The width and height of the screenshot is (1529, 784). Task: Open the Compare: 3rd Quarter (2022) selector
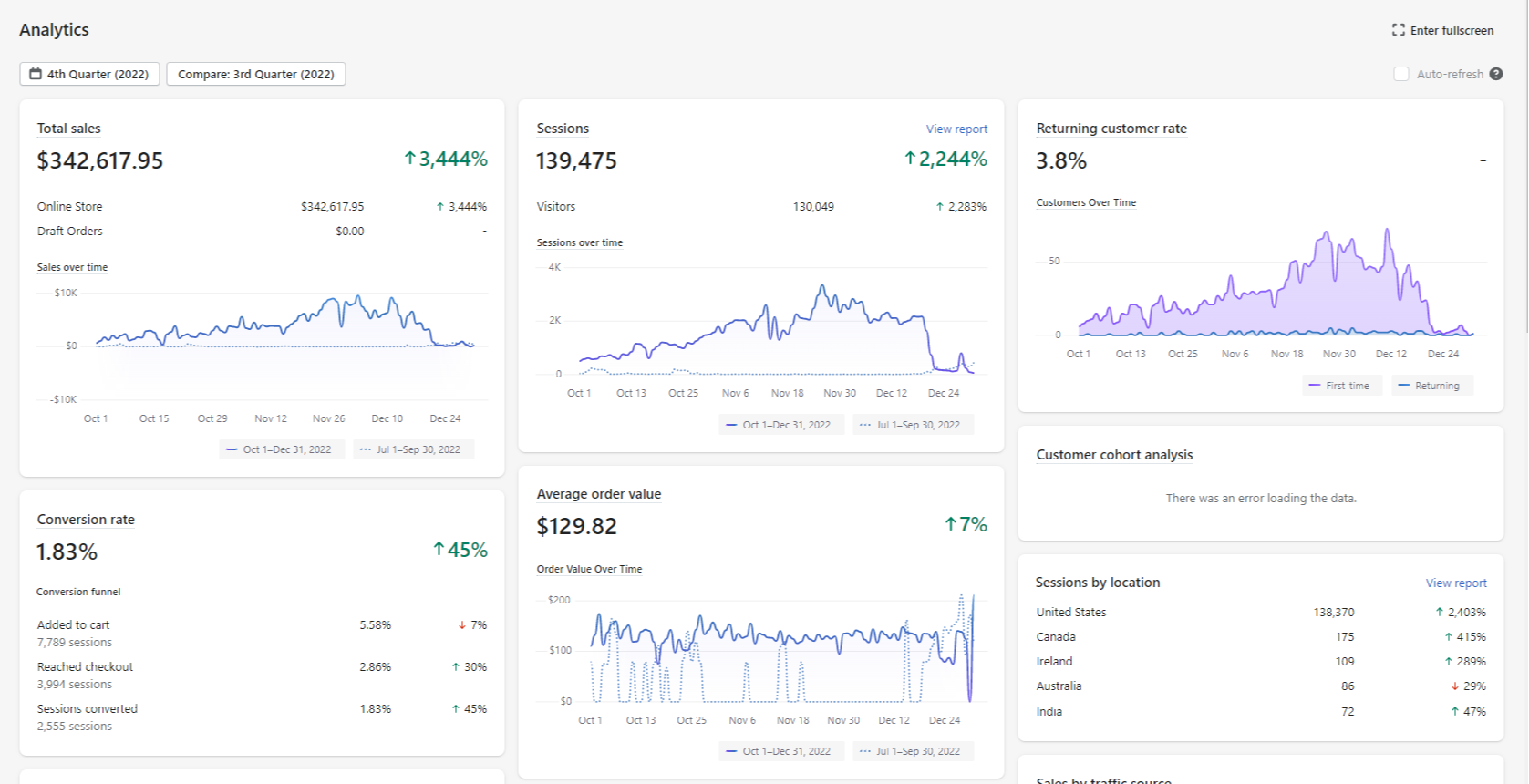(x=256, y=74)
